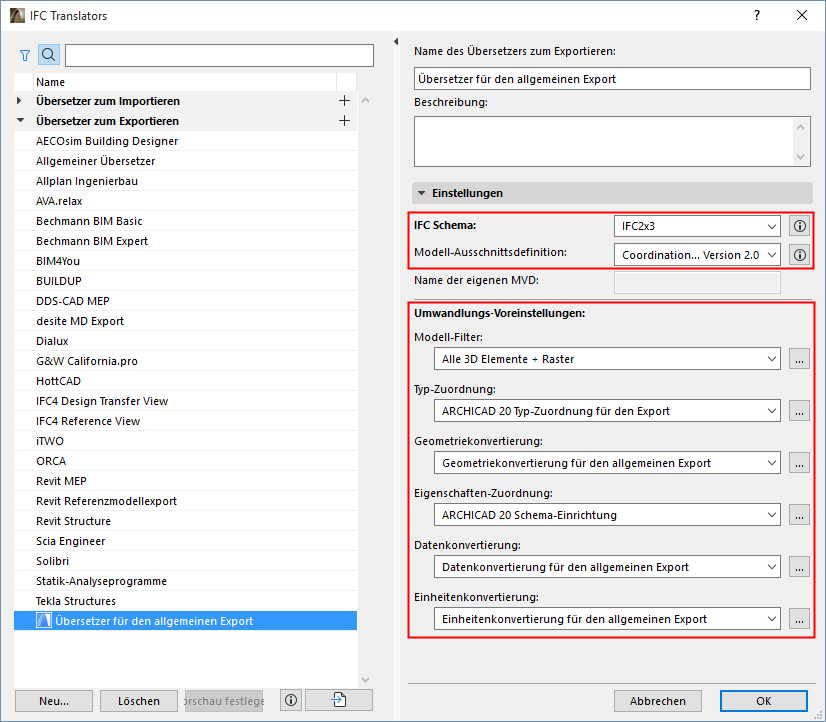Viewport: 826px width, 722px height.
Task: Select BIM4You translator
Action: click(x=185, y=261)
